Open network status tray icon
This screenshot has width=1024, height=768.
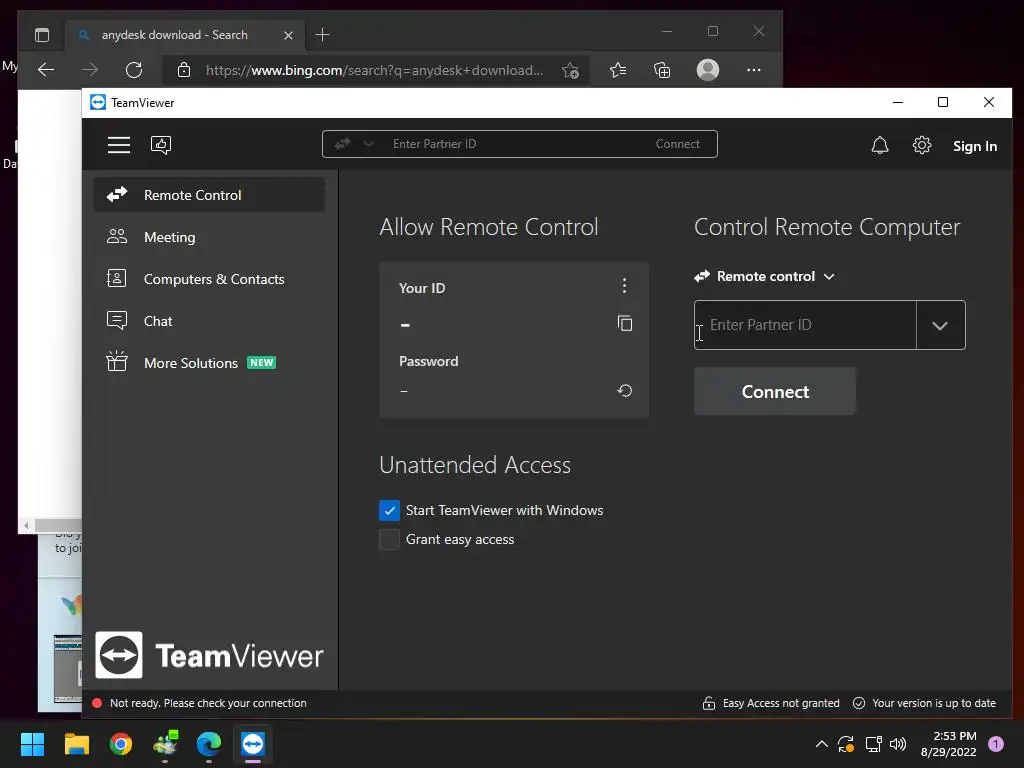[873, 744]
